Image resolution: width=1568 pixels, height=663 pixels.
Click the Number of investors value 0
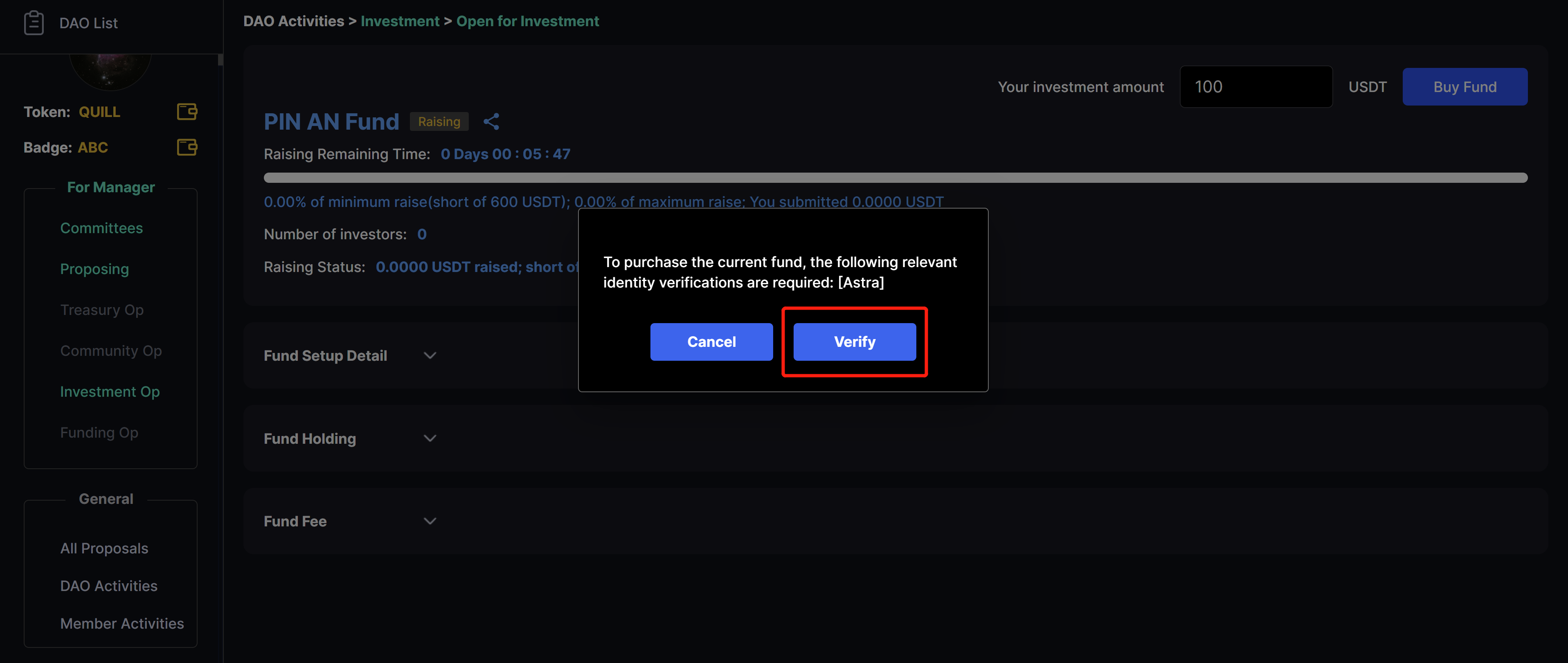pyautogui.click(x=422, y=234)
